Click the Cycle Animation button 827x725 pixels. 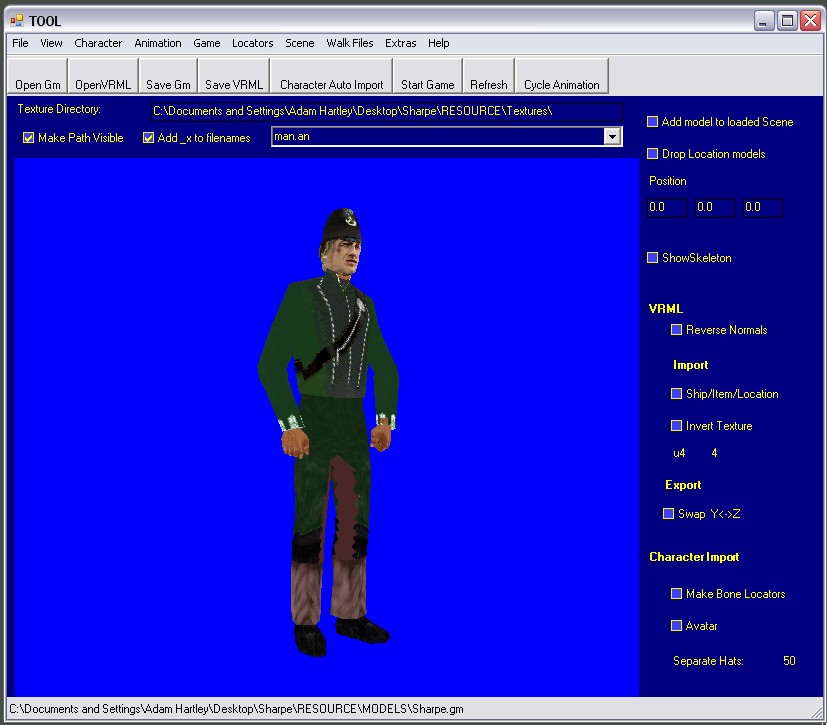562,76
